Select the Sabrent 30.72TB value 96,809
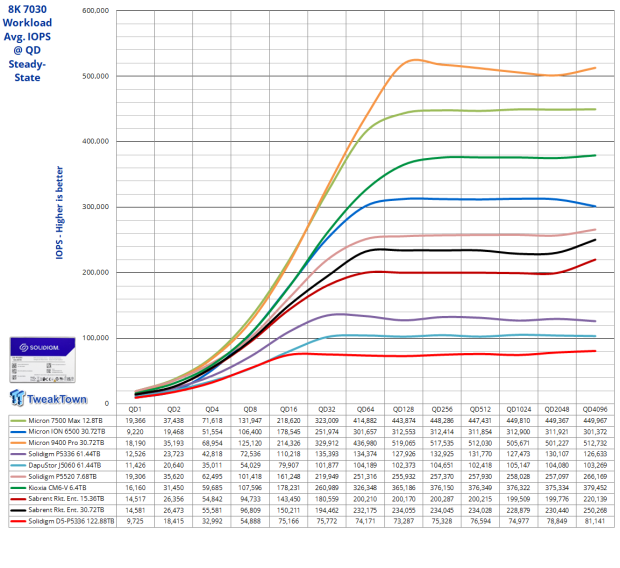 coord(250,510)
